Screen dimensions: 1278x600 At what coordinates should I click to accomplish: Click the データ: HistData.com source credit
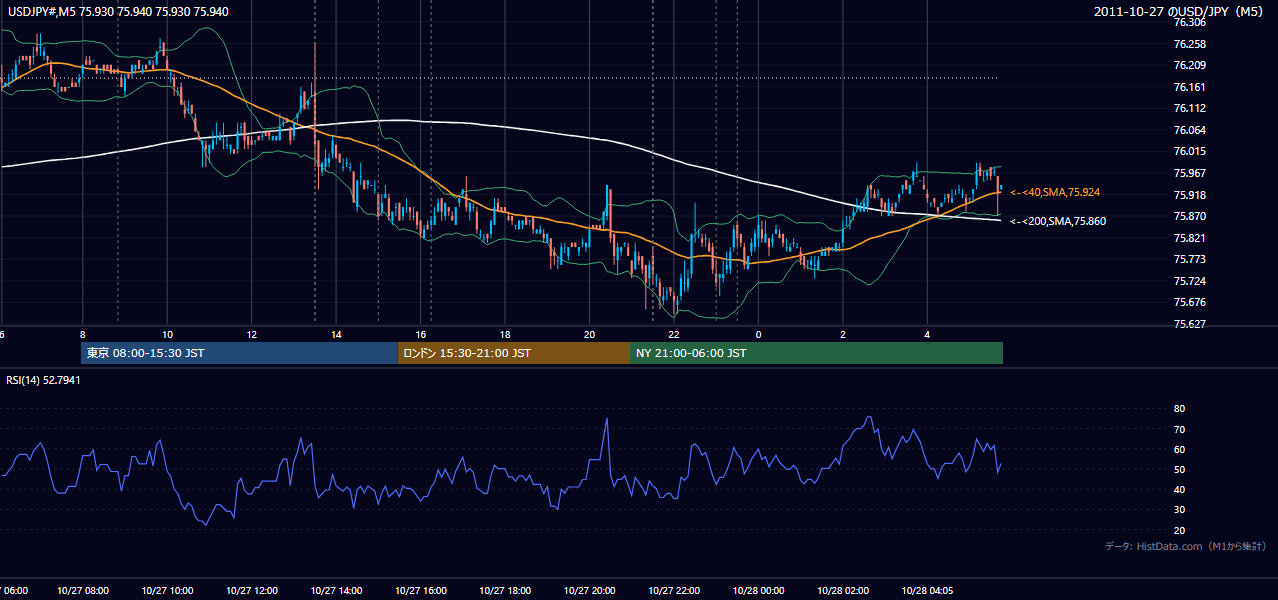click(x=1185, y=546)
